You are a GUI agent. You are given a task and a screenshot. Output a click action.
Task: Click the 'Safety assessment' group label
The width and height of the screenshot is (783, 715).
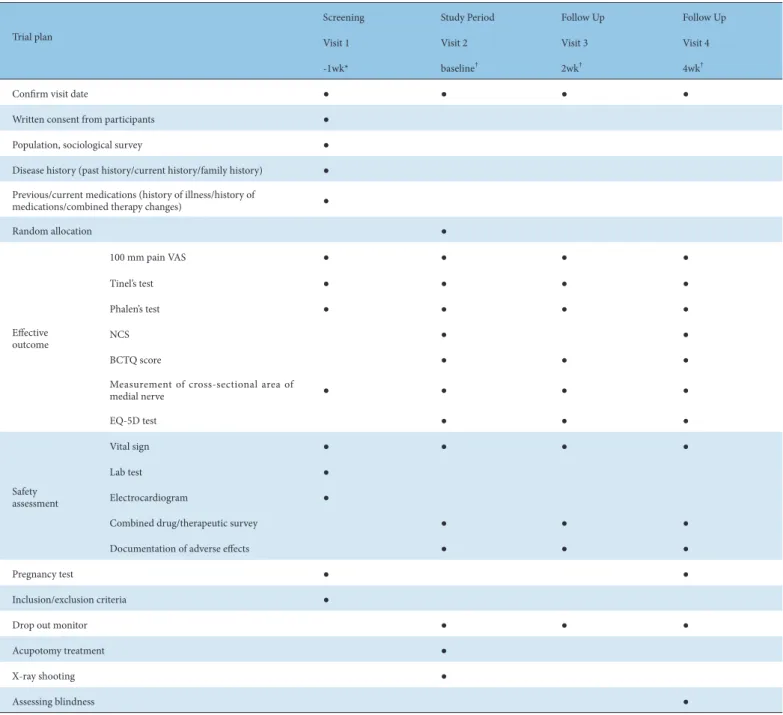point(35,497)
